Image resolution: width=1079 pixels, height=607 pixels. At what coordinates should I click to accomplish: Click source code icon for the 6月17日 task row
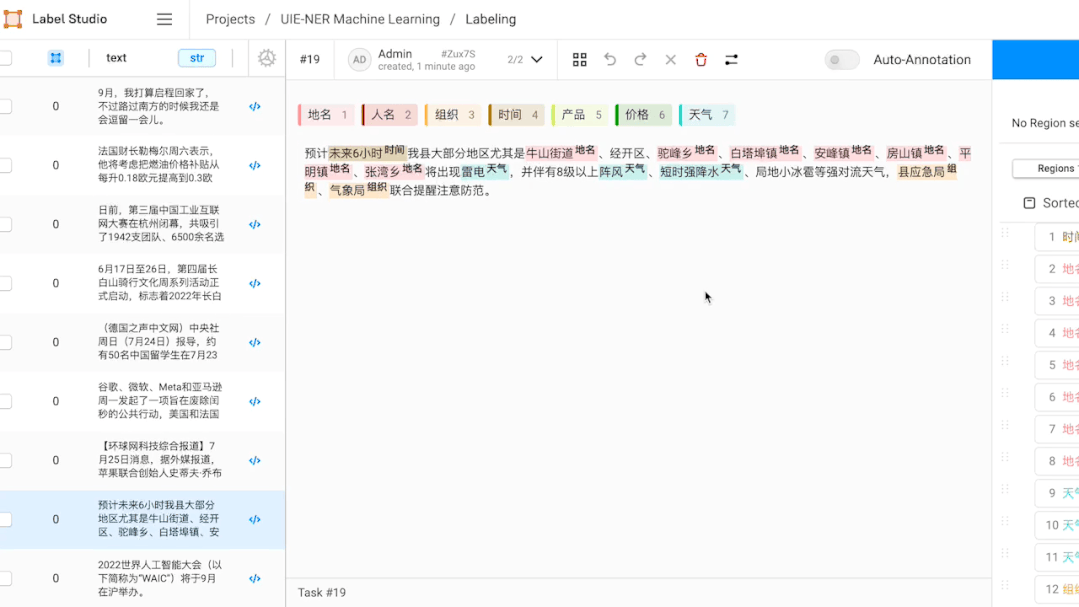click(x=255, y=284)
